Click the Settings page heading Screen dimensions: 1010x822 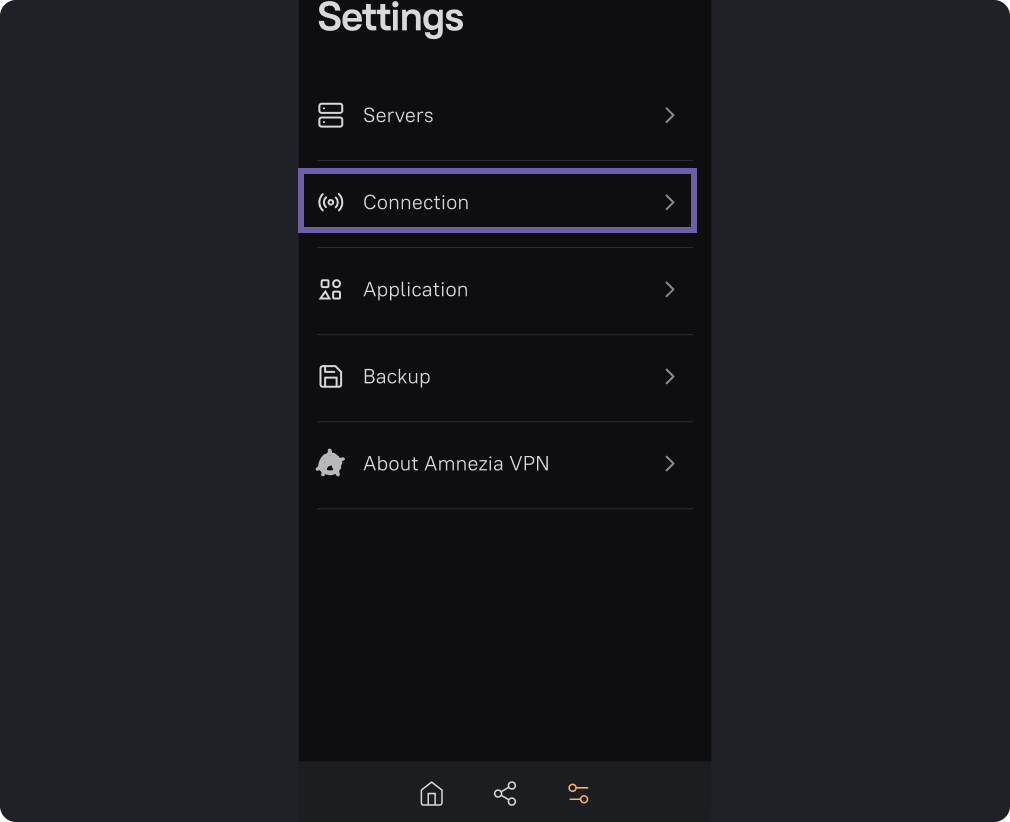coord(391,18)
